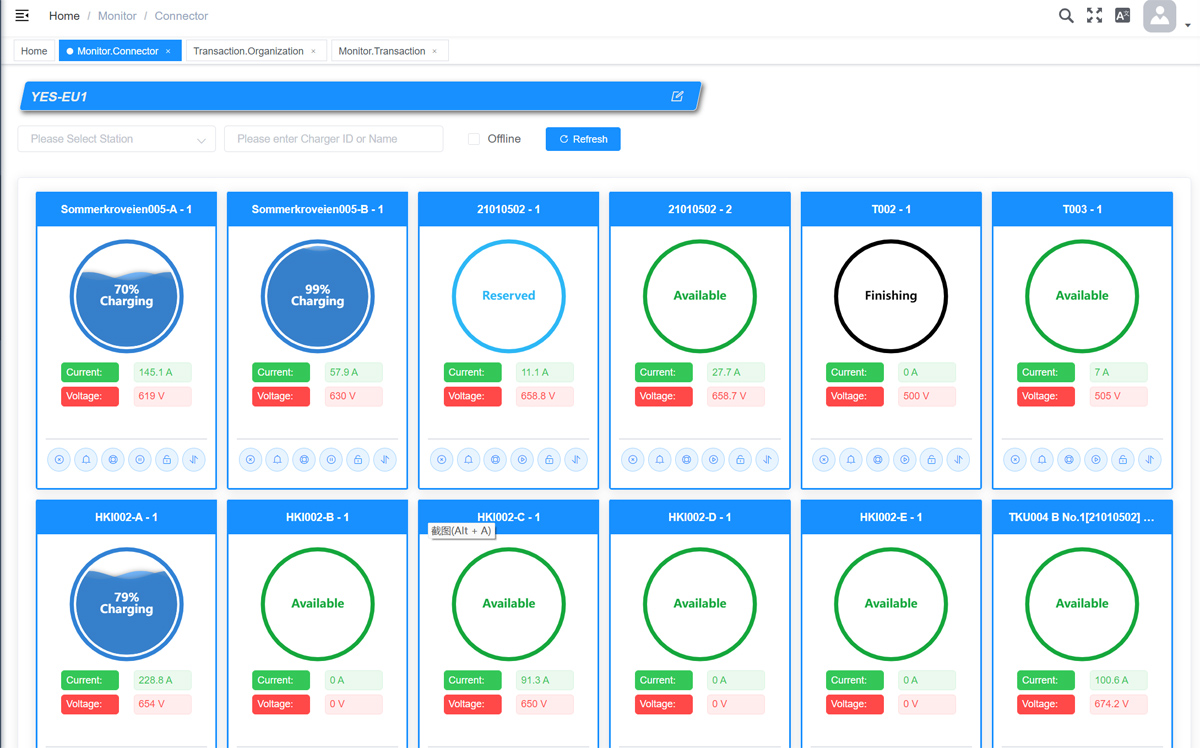Viewport: 1200px width, 748px height.
Task: Close the Monitor.Transaction tab
Action: point(434,51)
